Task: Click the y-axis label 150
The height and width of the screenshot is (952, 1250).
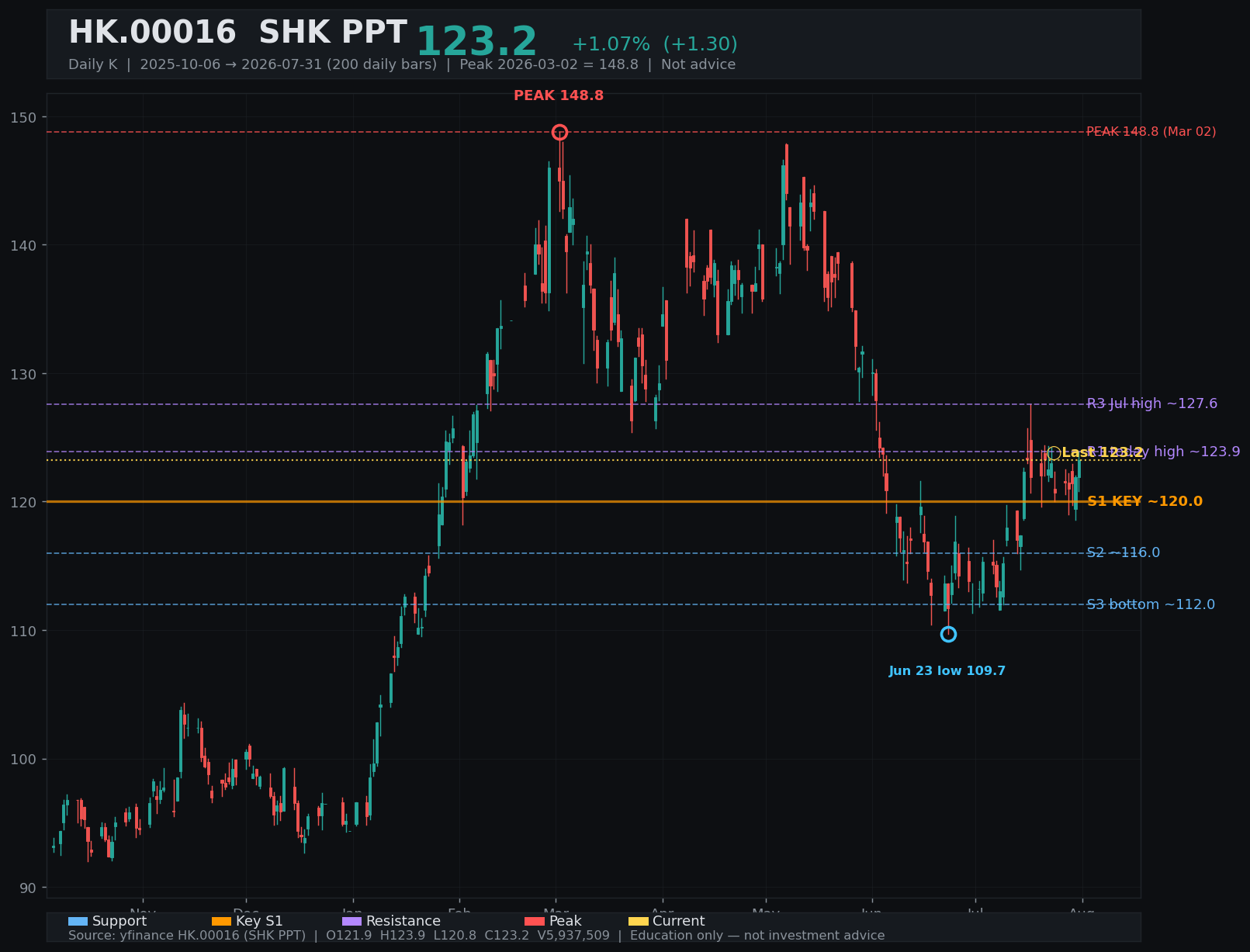Action: pos(24,117)
